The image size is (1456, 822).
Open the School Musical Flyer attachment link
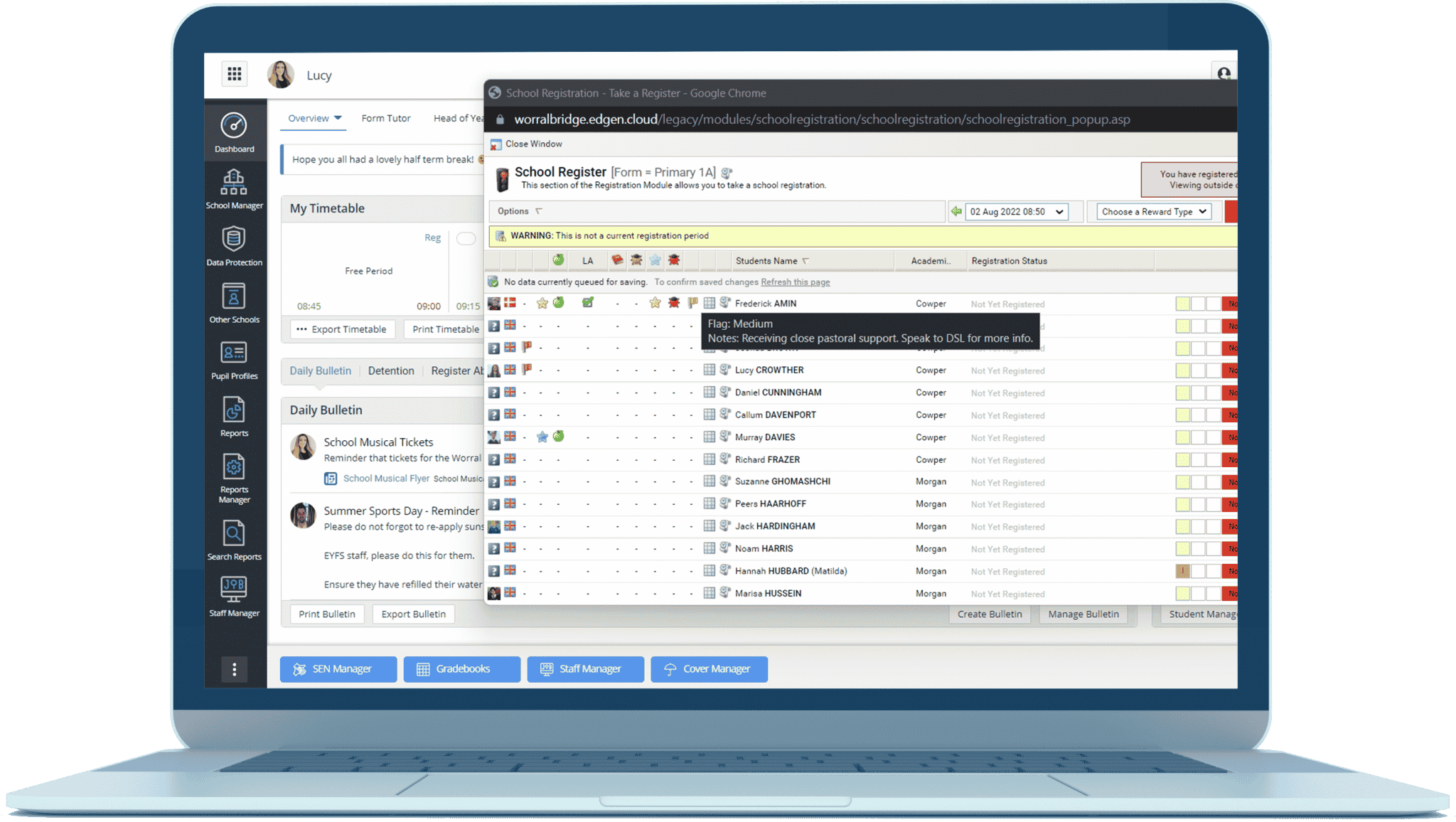click(386, 479)
